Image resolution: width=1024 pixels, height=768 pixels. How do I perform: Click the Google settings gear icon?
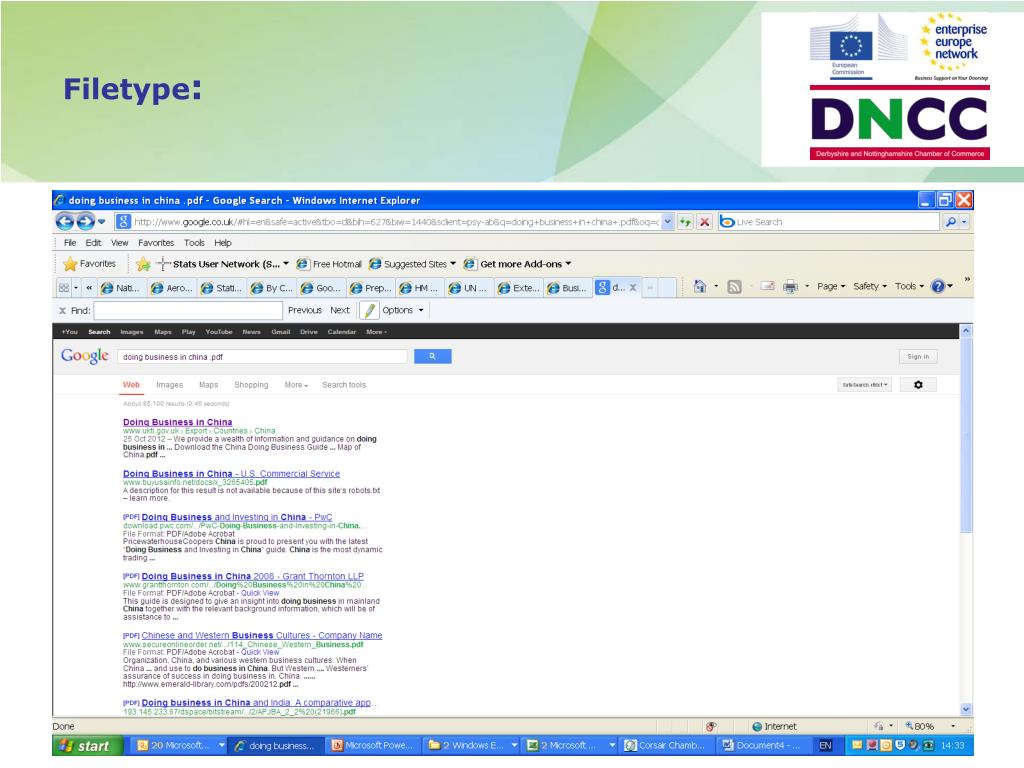click(x=918, y=385)
